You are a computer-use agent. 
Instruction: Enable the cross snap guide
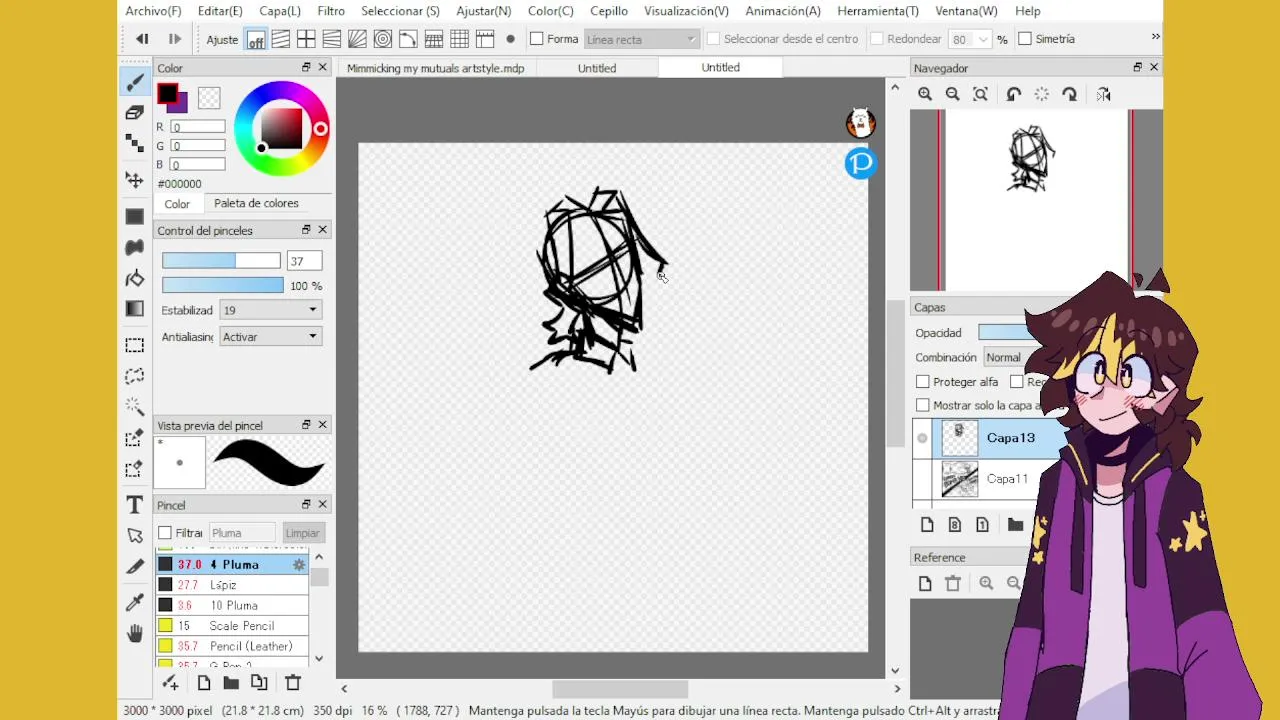pyautogui.click(x=306, y=39)
